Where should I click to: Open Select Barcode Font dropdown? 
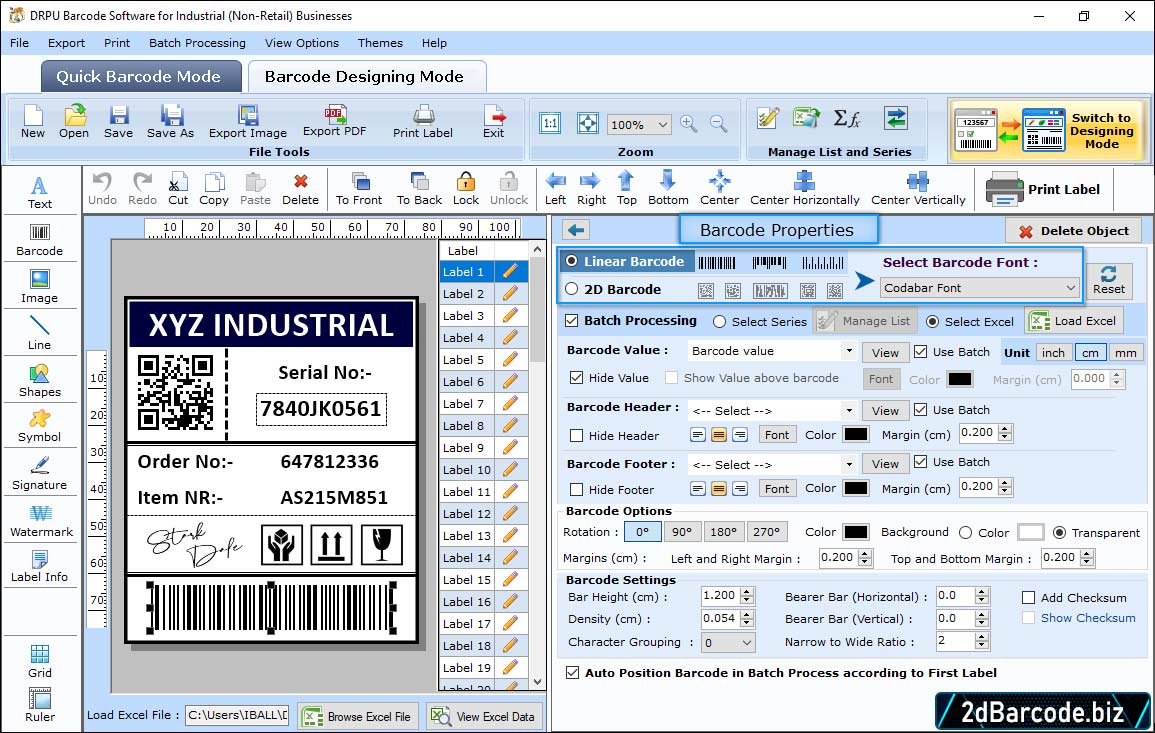click(x=980, y=288)
